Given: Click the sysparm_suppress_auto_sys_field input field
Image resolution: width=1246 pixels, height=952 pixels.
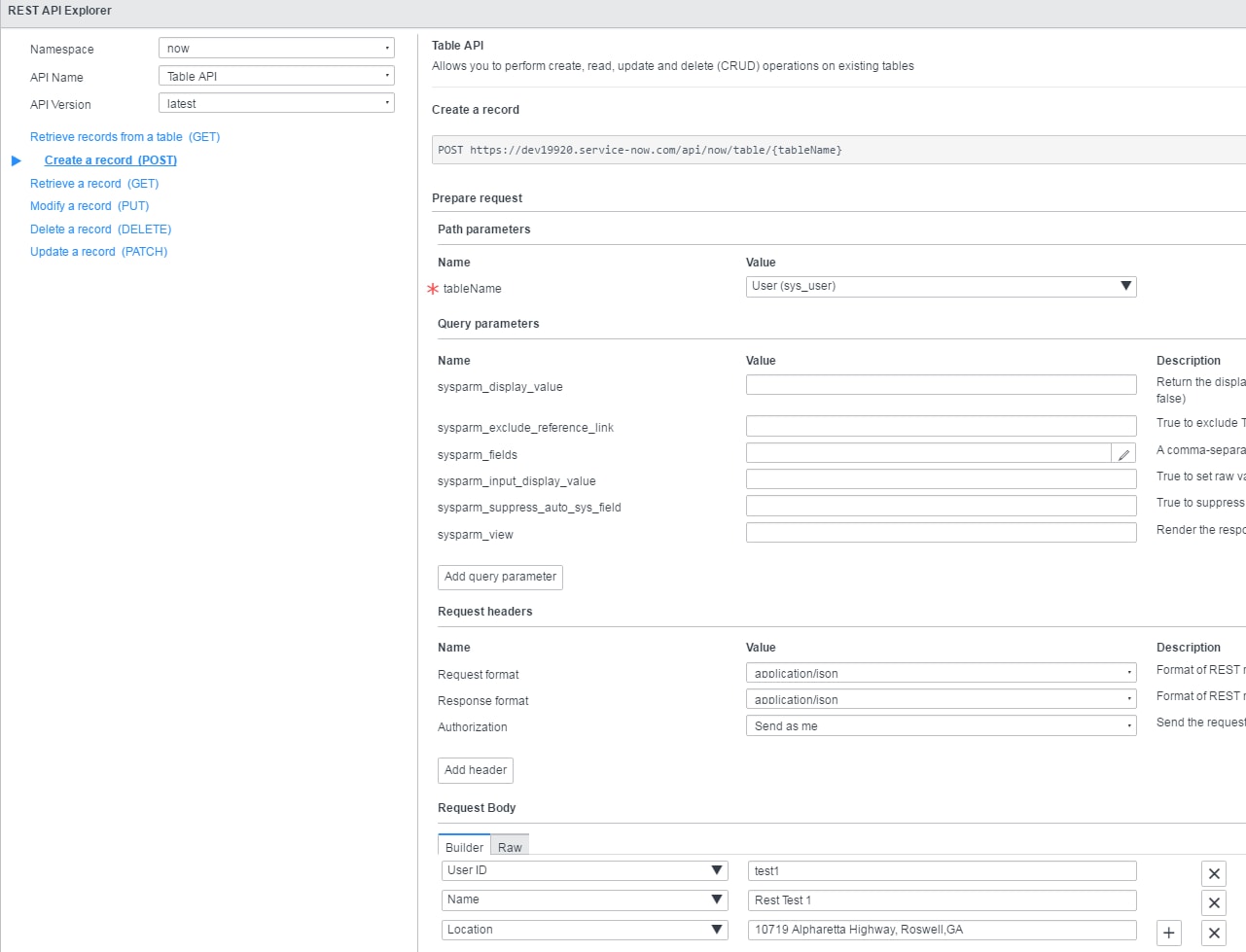Looking at the screenshot, I should pyautogui.click(x=941, y=506).
